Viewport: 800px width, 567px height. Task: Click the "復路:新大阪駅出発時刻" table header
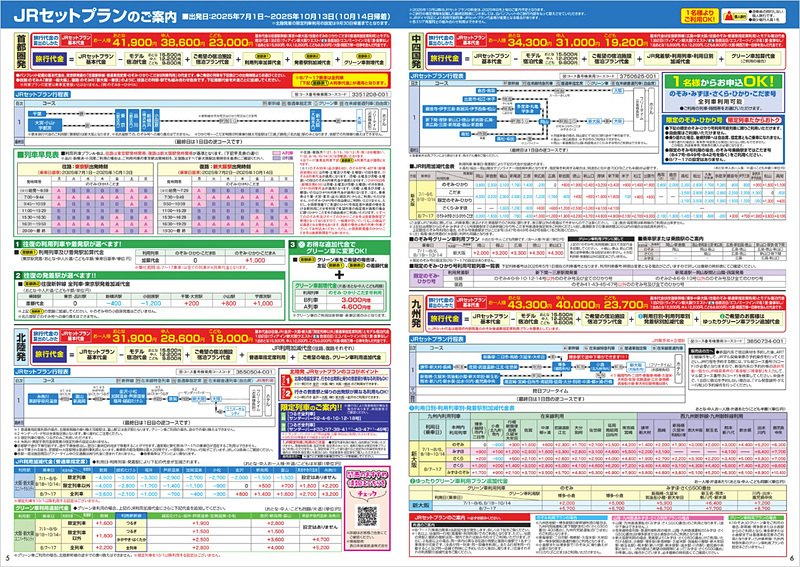pyautogui.click(x=224, y=167)
